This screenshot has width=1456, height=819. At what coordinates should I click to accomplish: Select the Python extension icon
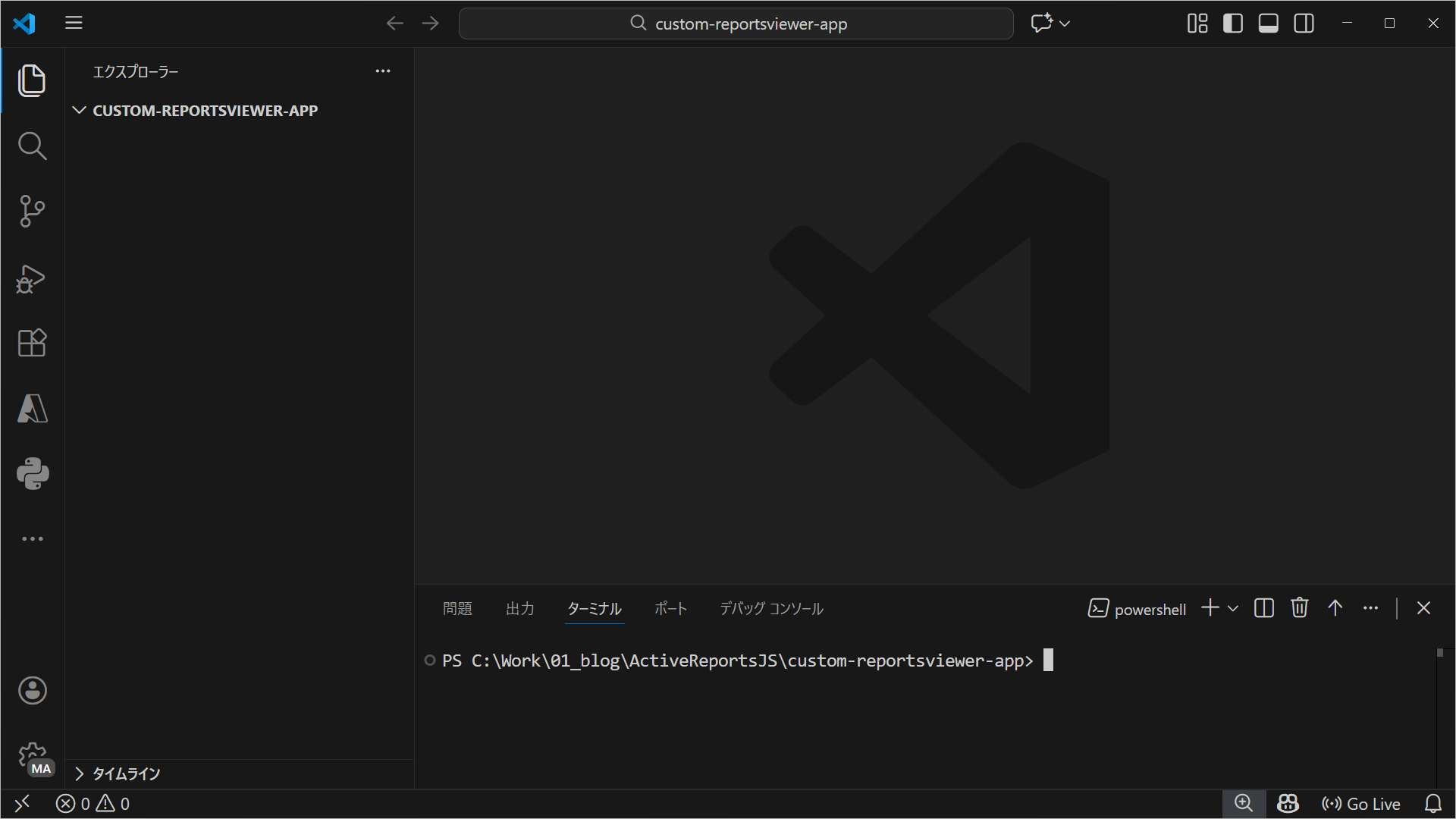[x=32, y=474]
